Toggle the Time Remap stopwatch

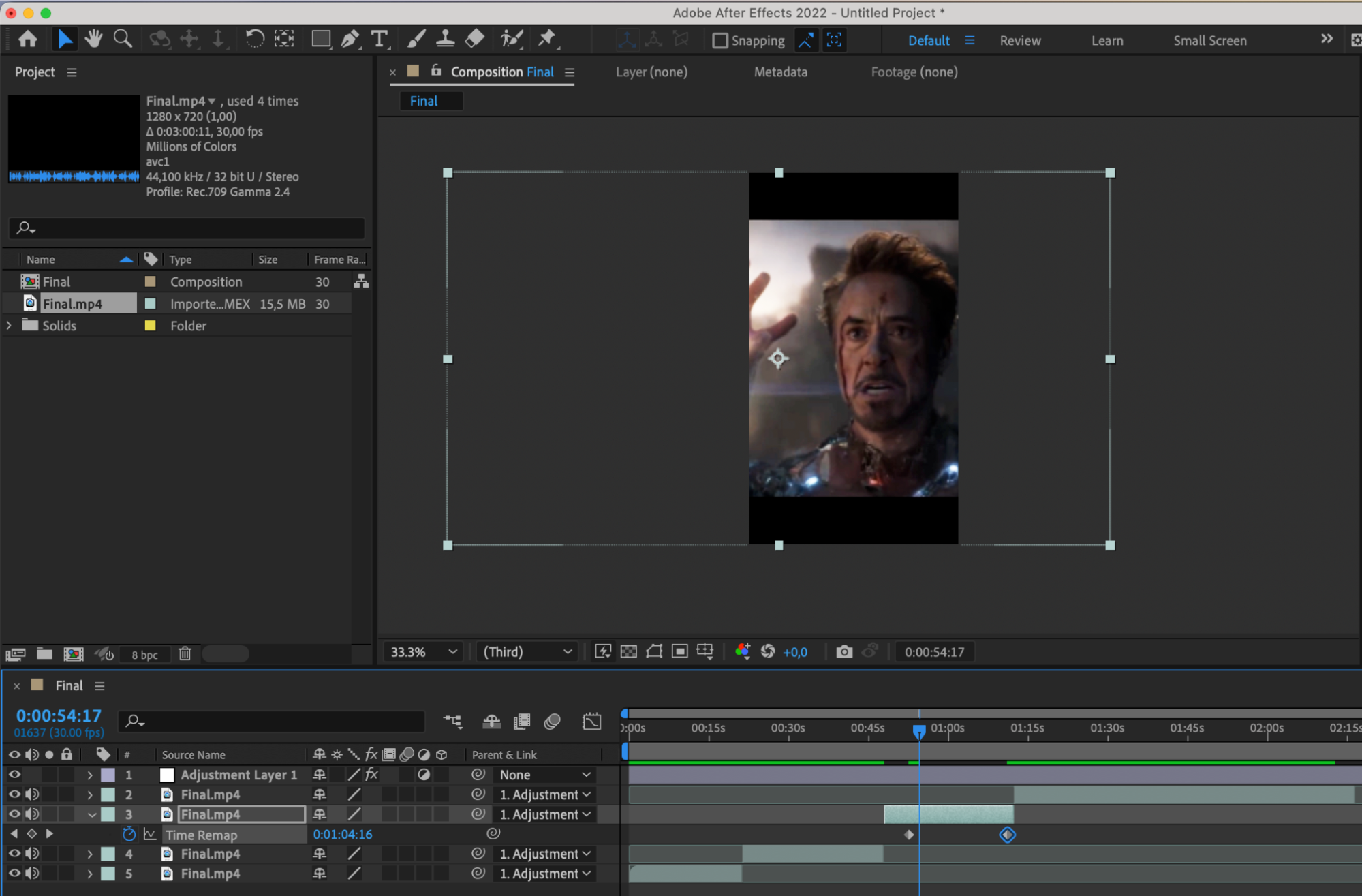129,834
